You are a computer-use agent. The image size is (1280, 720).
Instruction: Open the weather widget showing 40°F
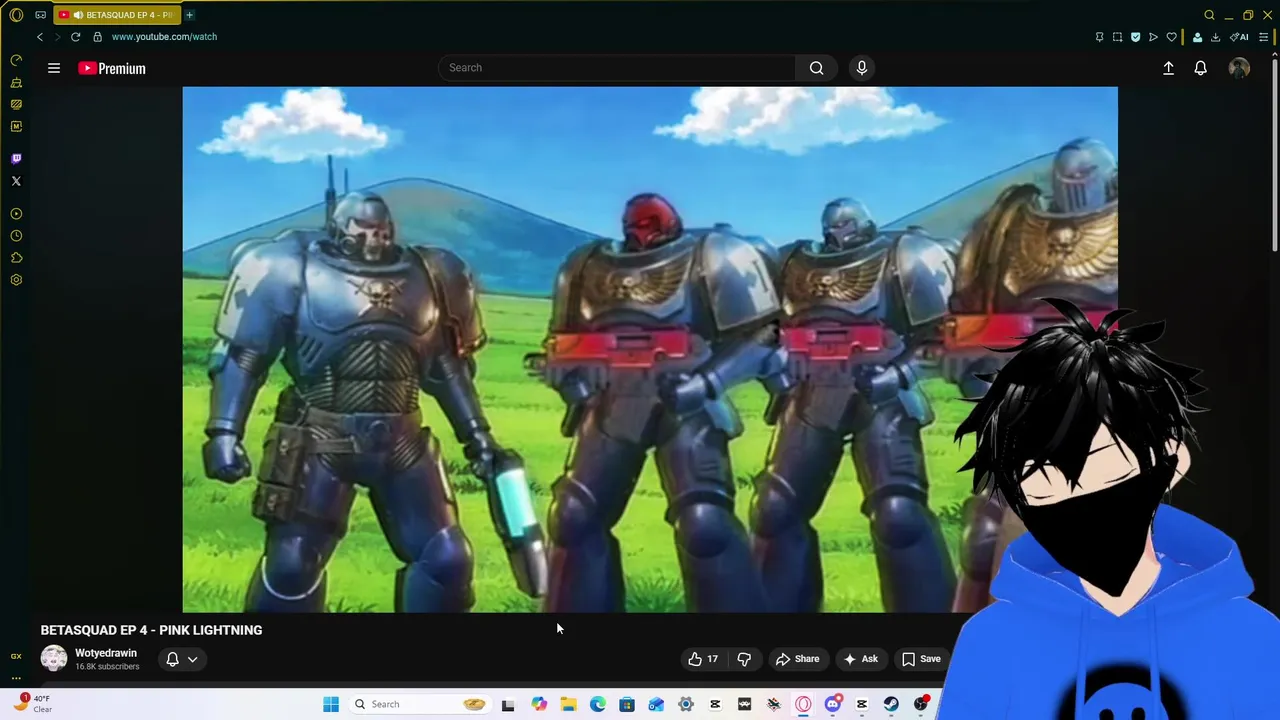click(x=33, y=704)
